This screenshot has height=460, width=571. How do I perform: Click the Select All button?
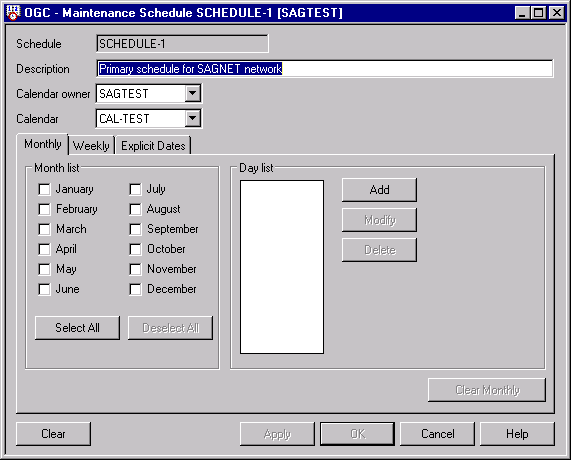(x=77, y=328)
